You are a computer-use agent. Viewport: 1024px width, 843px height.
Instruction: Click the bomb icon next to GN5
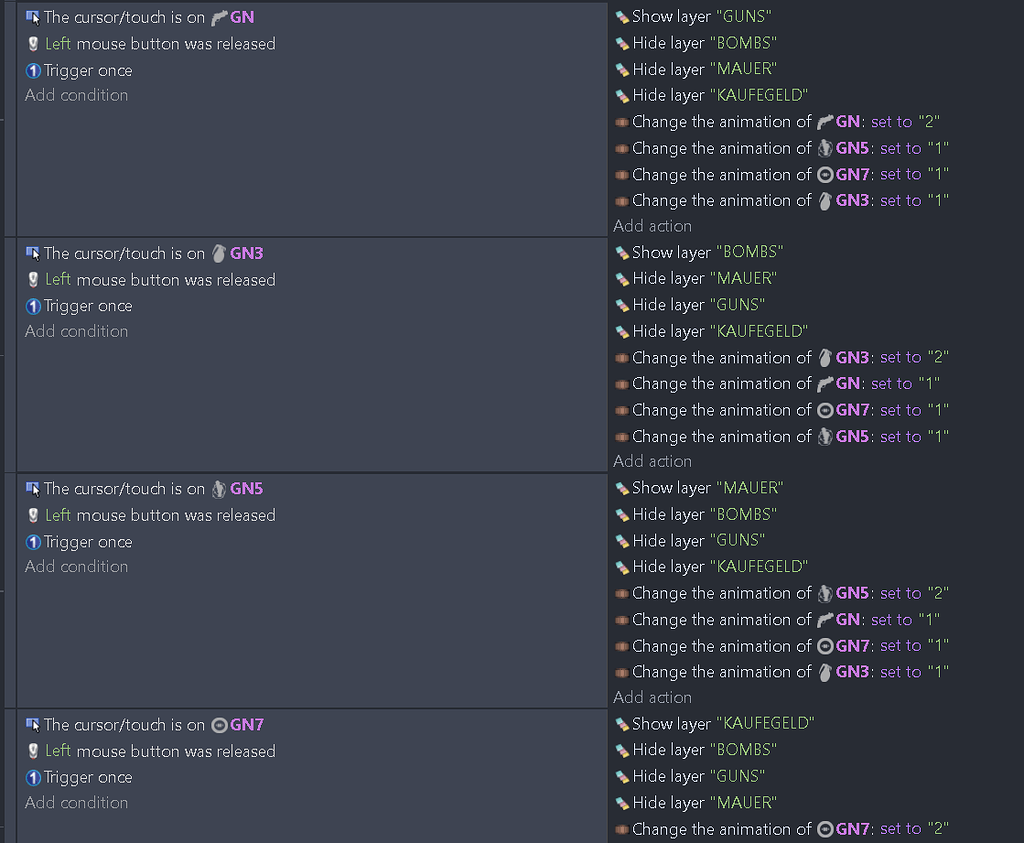(220, 488)
